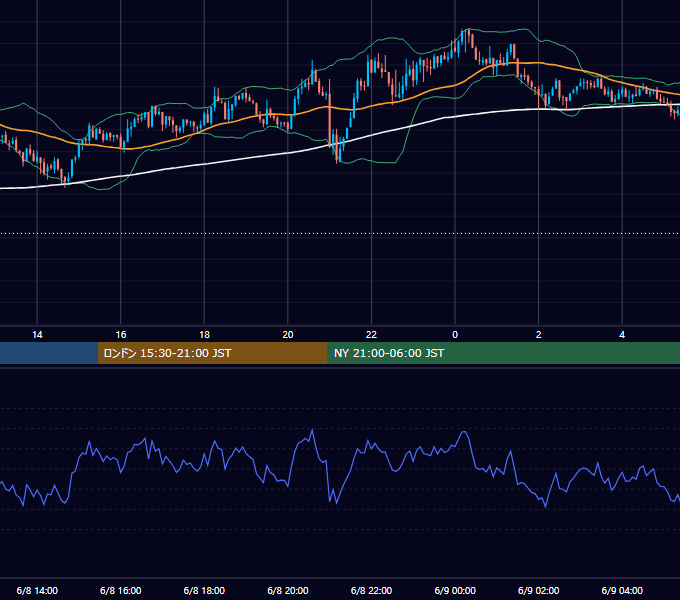The height and width of the screenshot is (600, 680).
Task: Click the large red candle near 21:00 on price chart
Action: pyautogui.click(x=330, y=115)
